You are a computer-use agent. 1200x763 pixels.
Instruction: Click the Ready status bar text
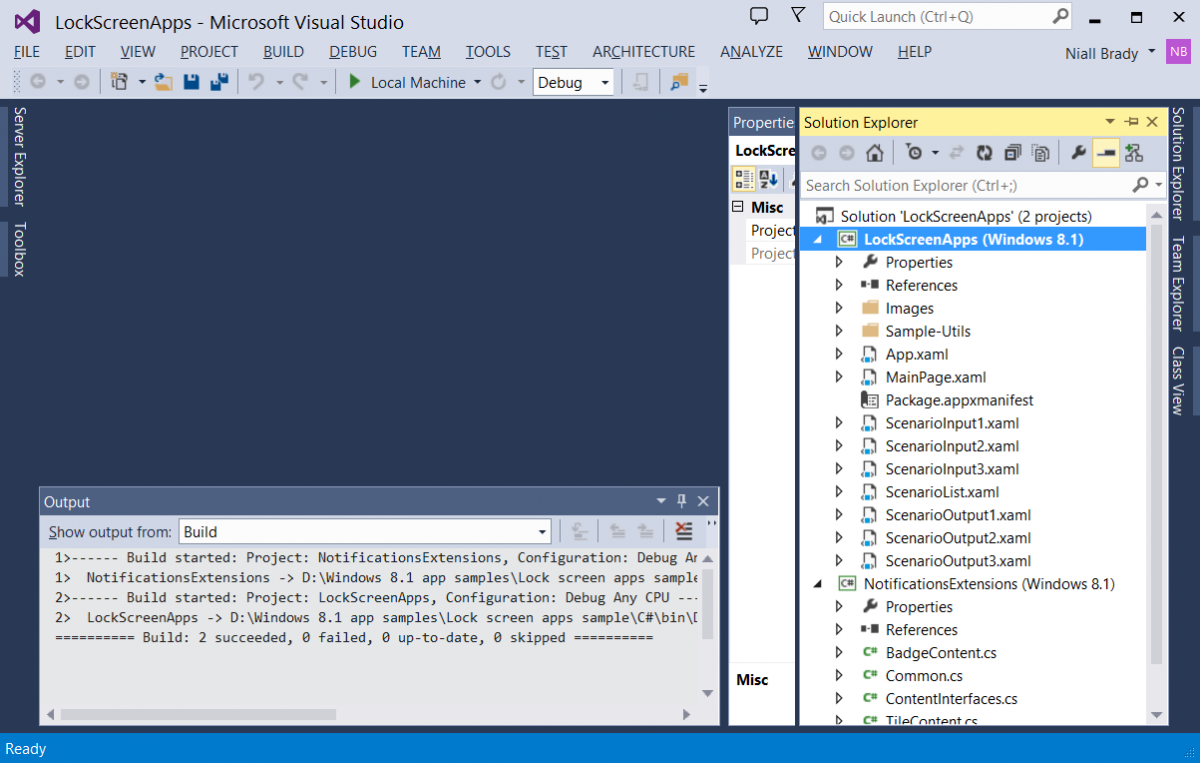[26, 749]
